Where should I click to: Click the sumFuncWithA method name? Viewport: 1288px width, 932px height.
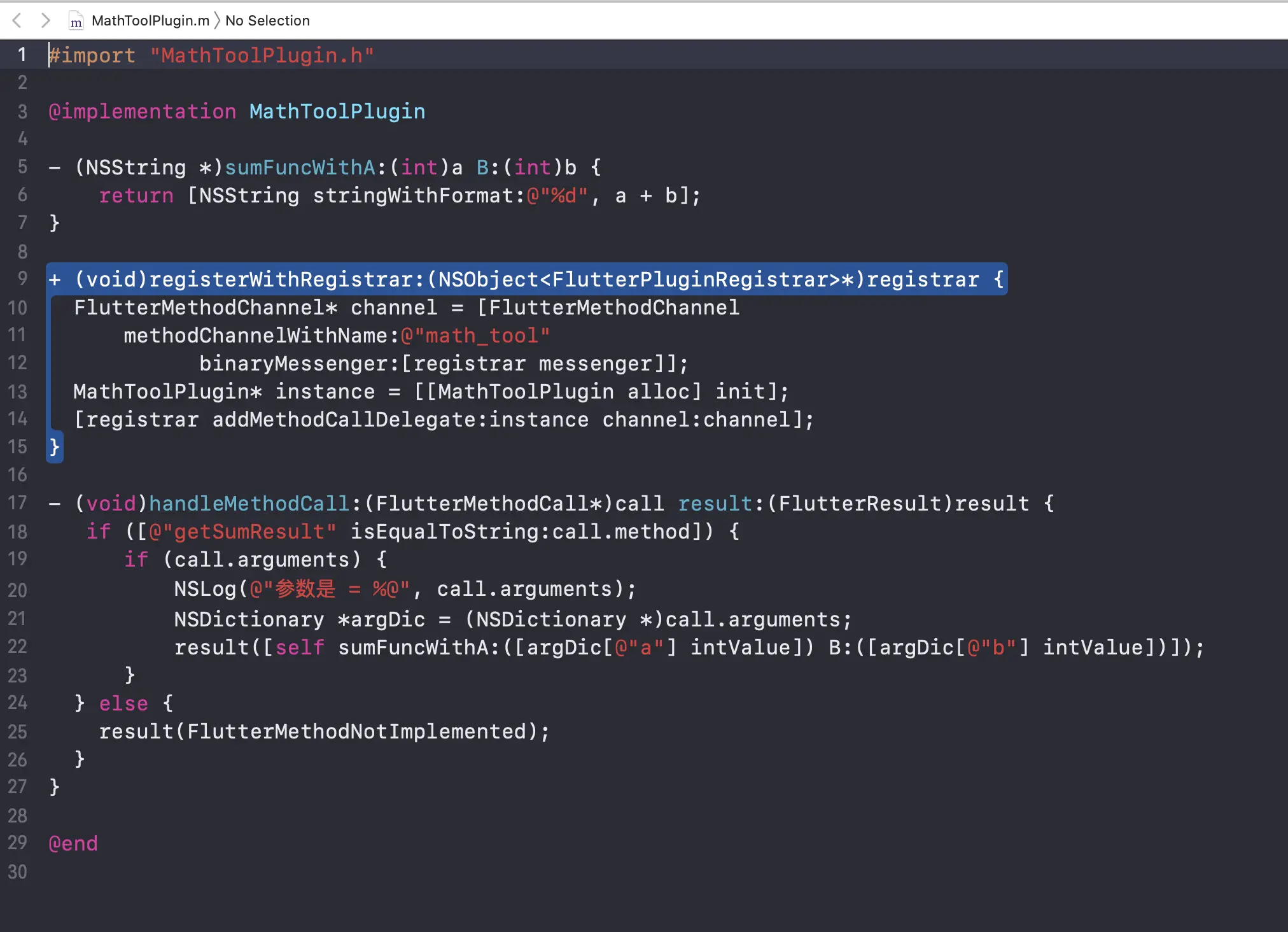point(300,167)
